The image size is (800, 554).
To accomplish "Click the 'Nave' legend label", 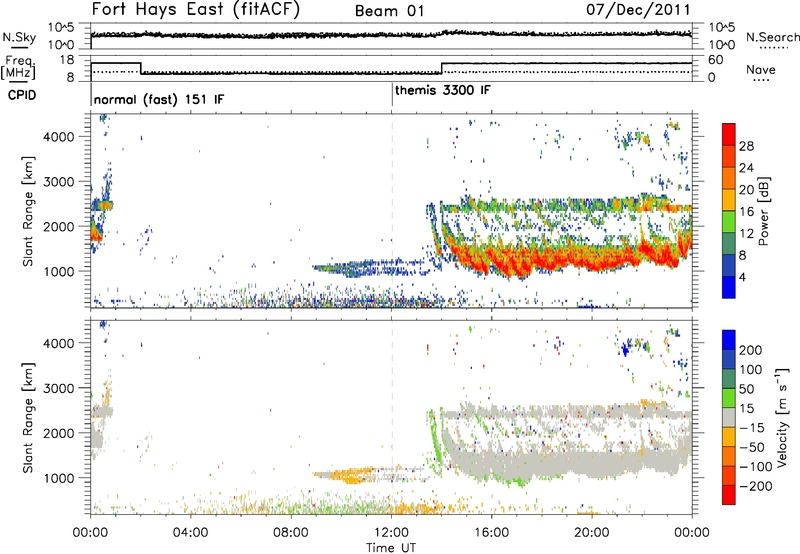I will pyautogui.click(x=761, y=69).
